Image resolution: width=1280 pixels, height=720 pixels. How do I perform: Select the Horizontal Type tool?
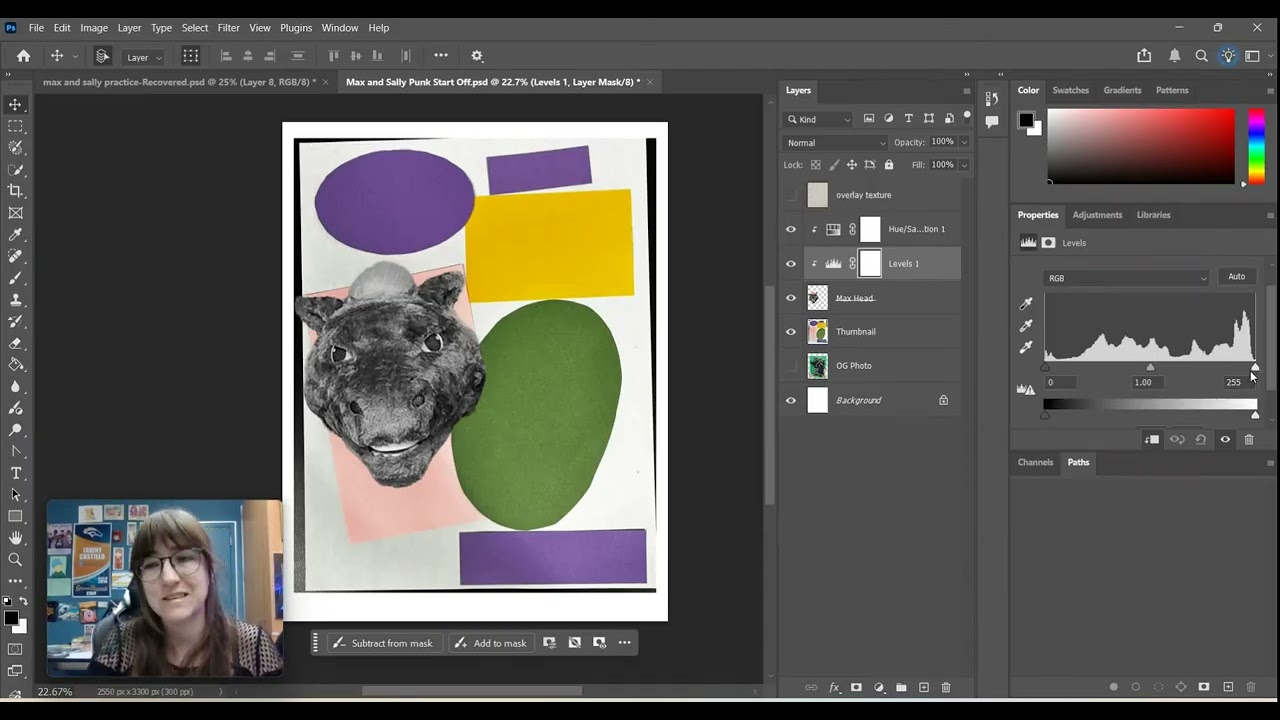tap(15, 473)
